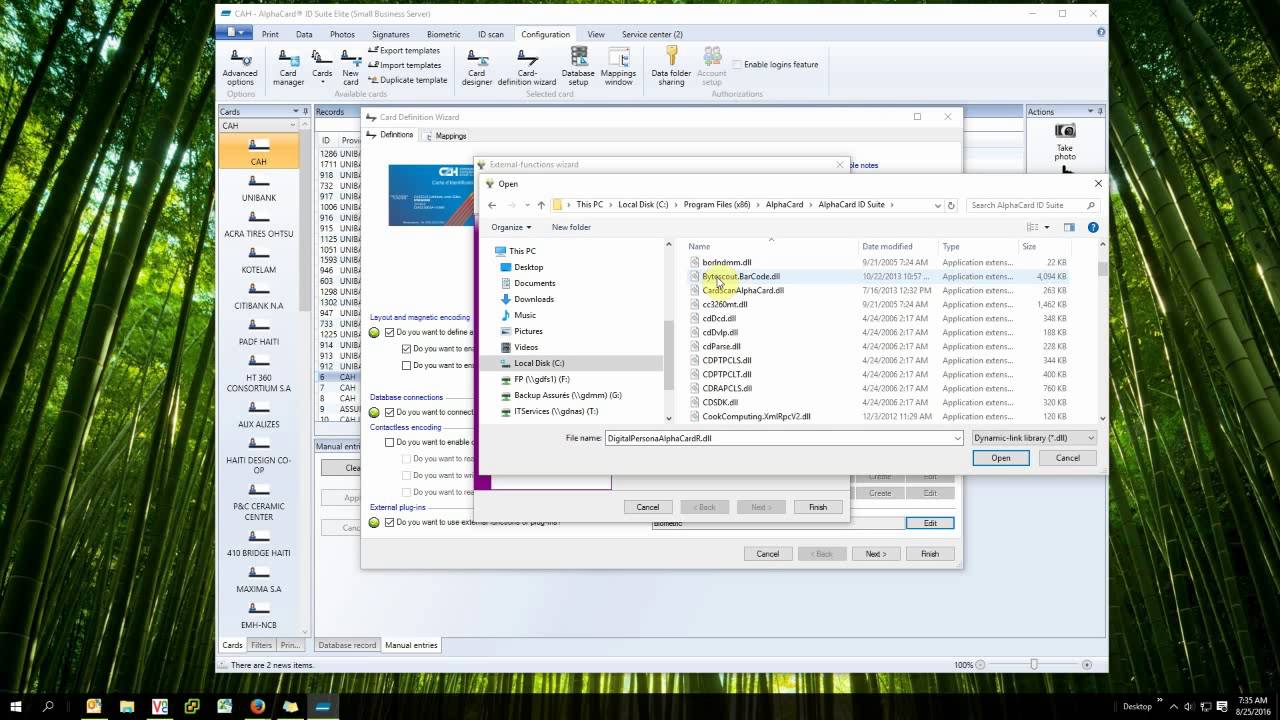Go back in the Open dialog

point(492,205)
